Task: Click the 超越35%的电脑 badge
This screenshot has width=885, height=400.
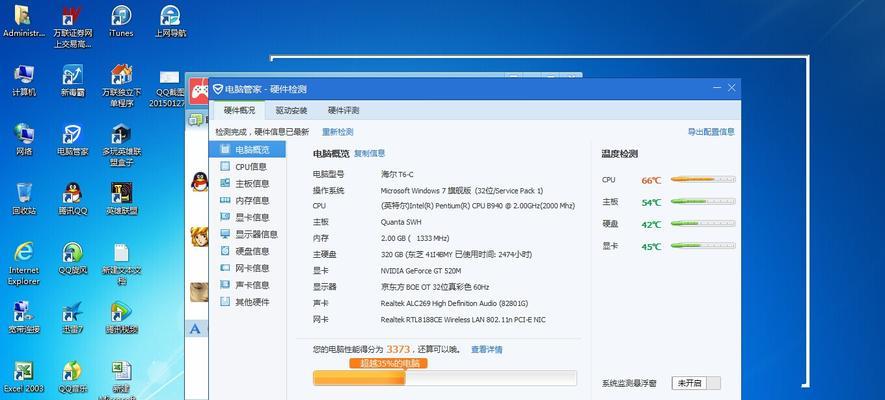Action: click(x=388, y=363)
